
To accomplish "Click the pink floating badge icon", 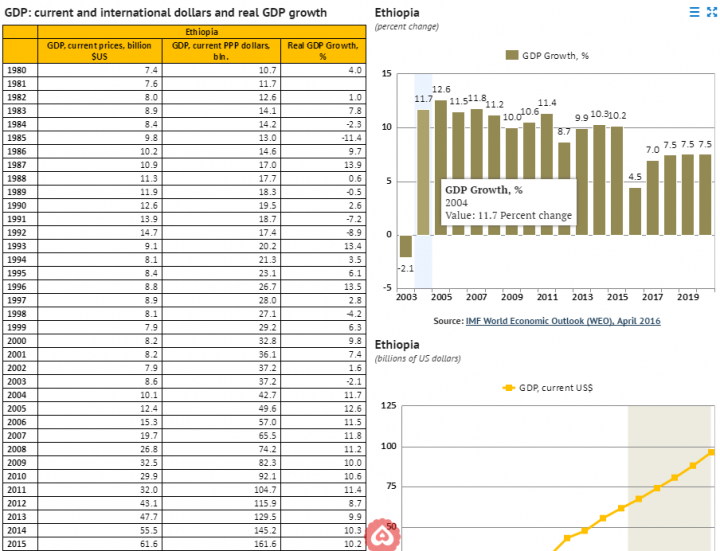I will click(382, 535).
